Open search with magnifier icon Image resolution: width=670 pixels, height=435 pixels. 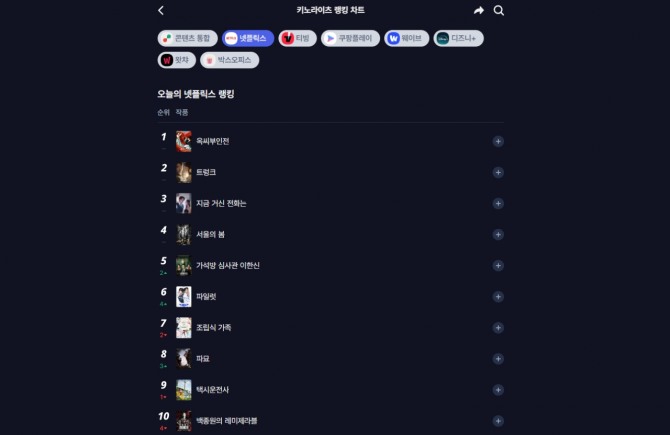(499, 10)
